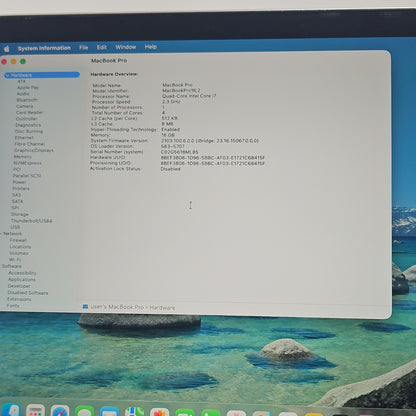Click User's MacBook Pro in path bar
This screenshot has height=416, width=416.
point(117,307)
